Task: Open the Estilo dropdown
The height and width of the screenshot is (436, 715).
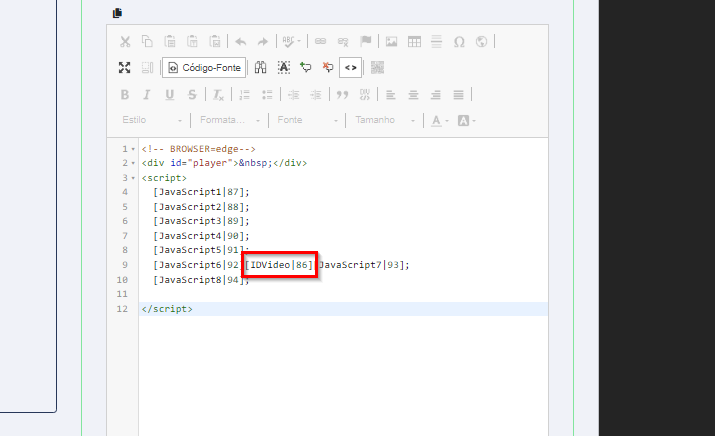Action: 152,120
